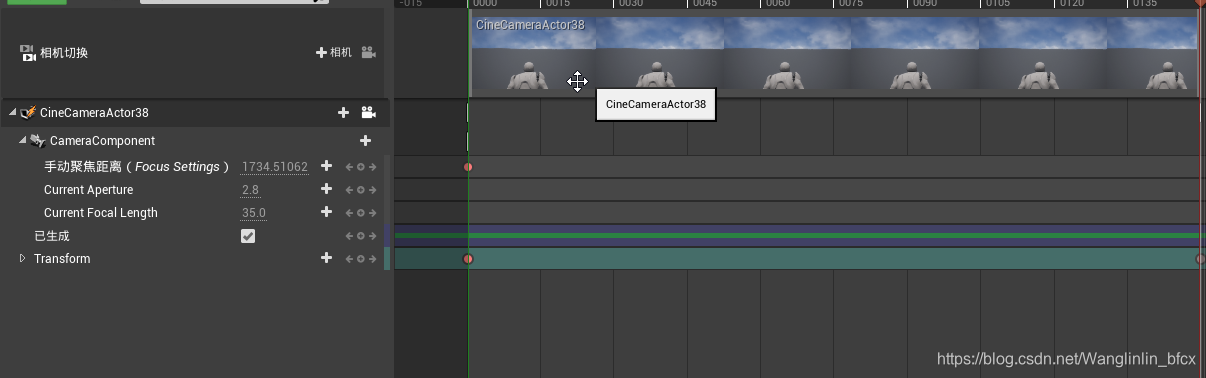Image resolution: width=1206 pixels, height=378 pixels.
Task: Click the camera icon on CineCameraActor38 row
Action: [368, 113]
